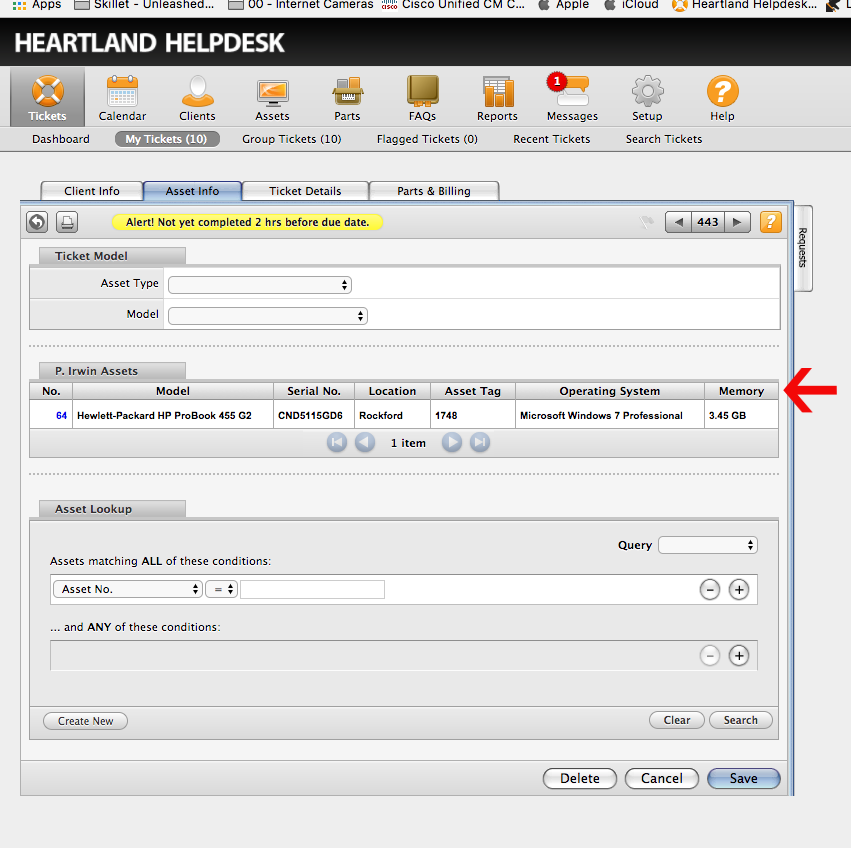Click the refresh circular arrow icon
The image size is (851, 848).
pos(37,222)
